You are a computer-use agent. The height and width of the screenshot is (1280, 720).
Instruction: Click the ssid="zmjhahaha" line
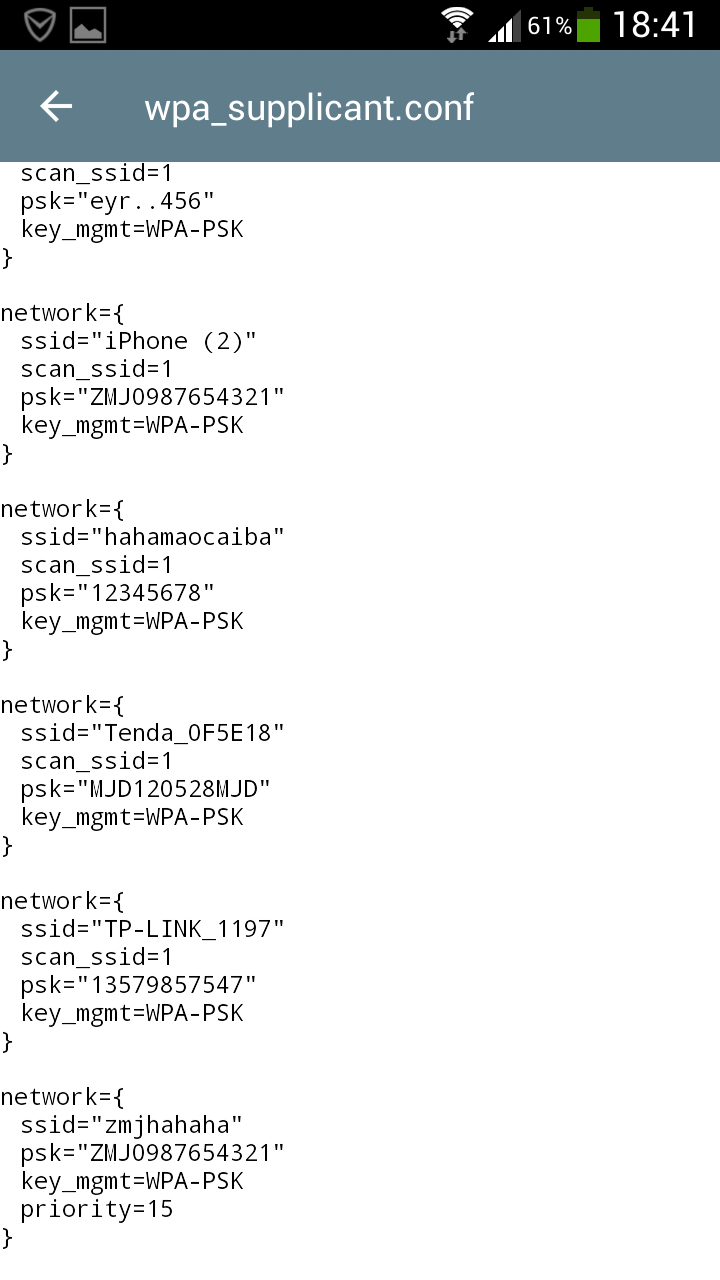click(131, 1125)
